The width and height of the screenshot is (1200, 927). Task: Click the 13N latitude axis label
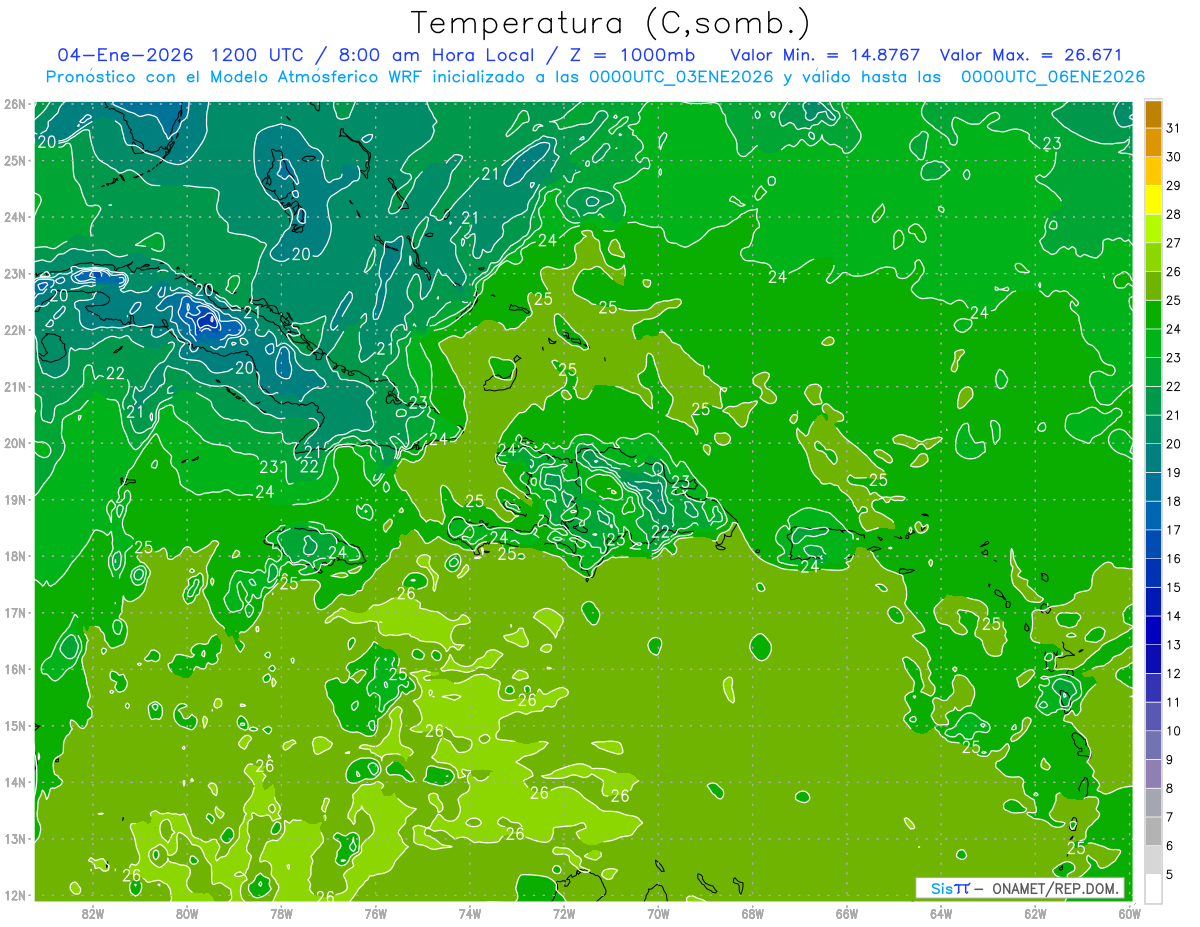point(14,838)
